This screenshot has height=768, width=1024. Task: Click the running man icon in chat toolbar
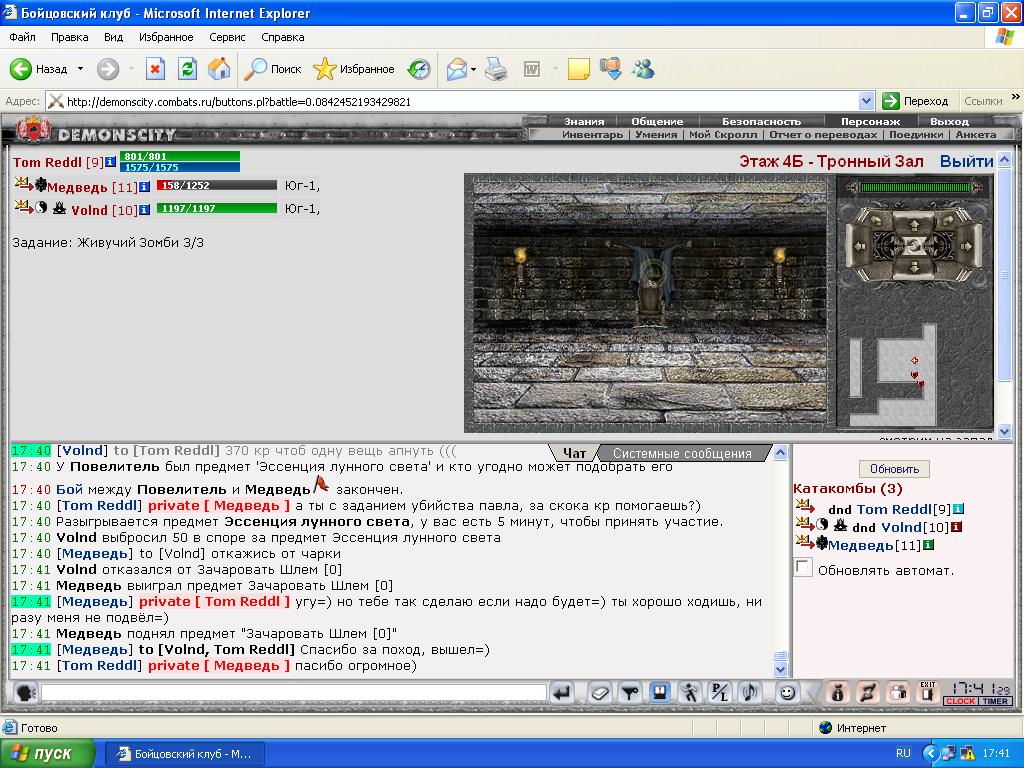[690, 693]
